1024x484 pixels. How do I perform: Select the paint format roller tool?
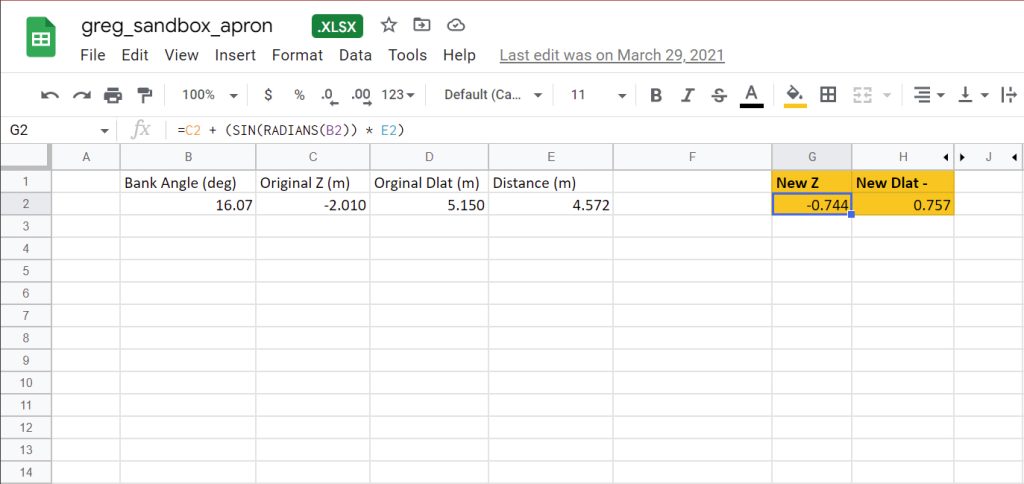144,95
